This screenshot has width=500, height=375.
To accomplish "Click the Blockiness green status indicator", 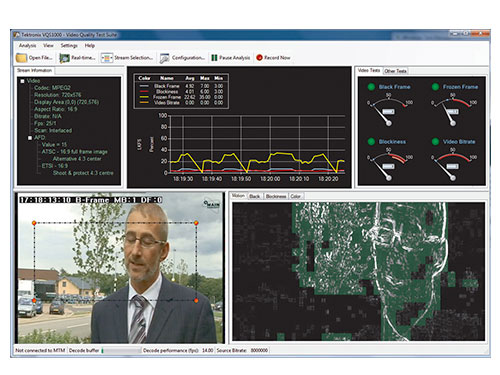I will coord(371,142).
